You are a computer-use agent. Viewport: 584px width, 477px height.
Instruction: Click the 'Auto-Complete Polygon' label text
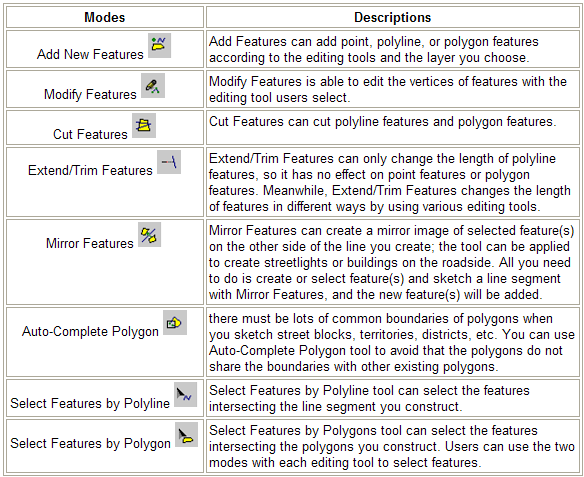[x=90, y=331]
